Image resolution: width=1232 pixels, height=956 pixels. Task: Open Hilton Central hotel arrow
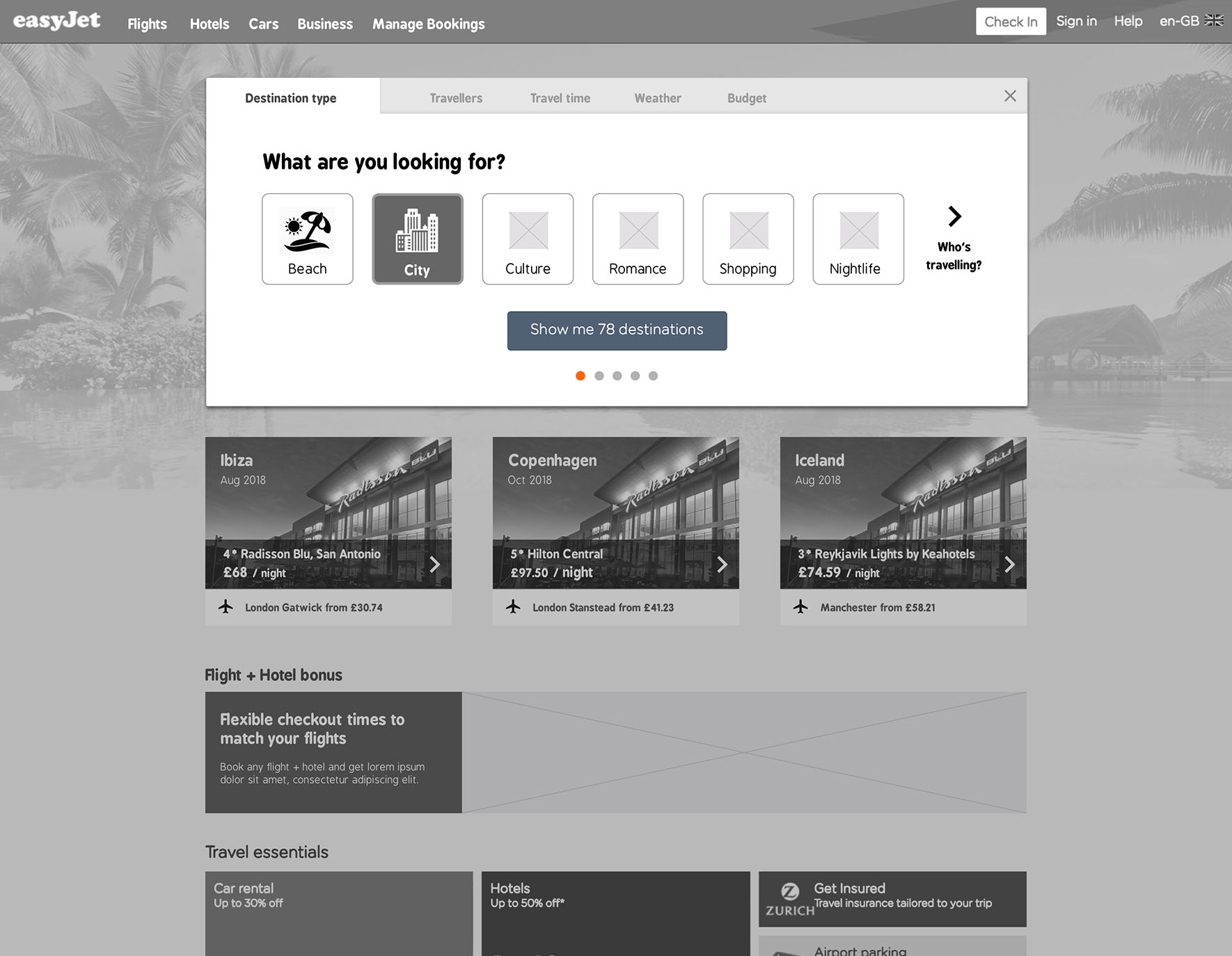tap(722, 564)
